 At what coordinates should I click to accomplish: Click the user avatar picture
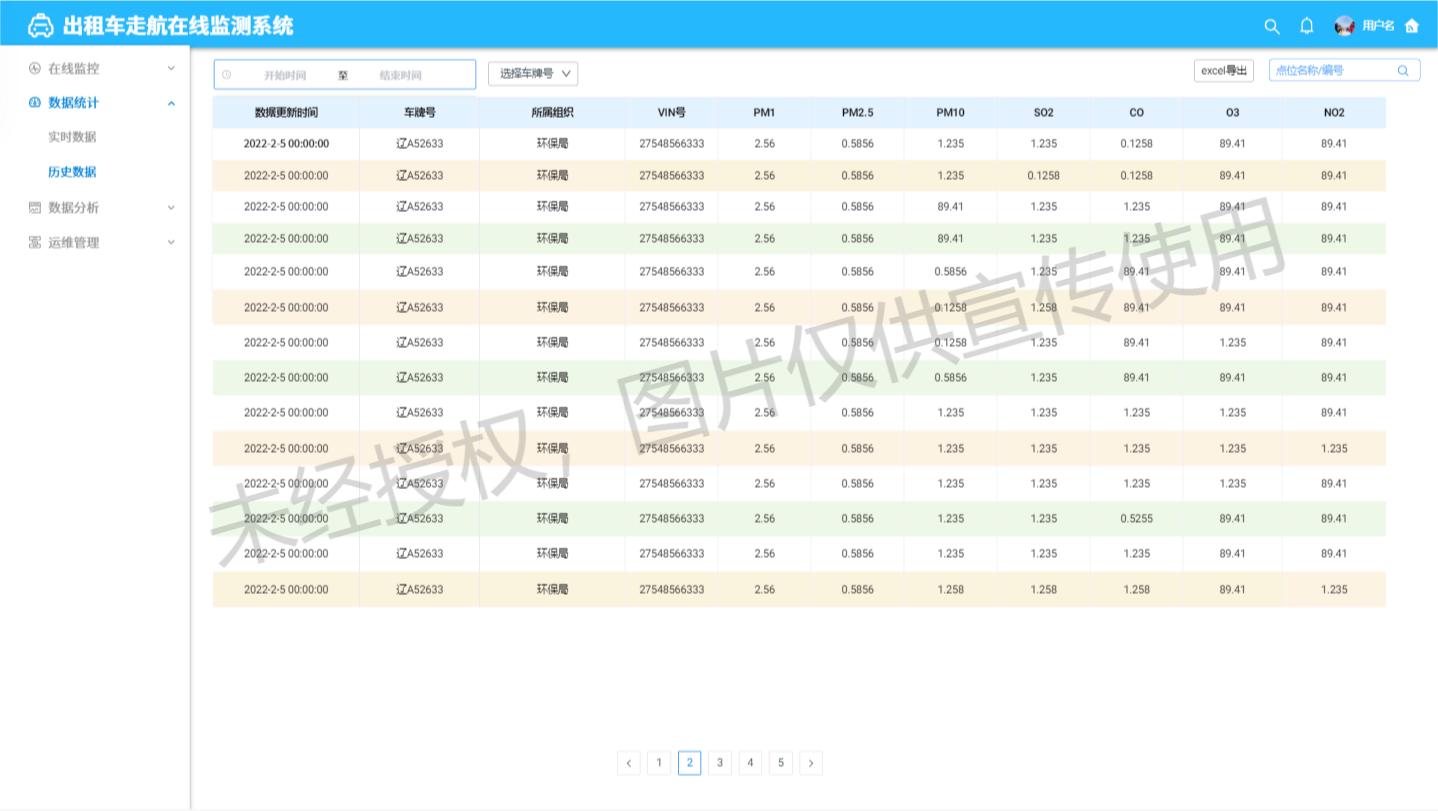1345,27
